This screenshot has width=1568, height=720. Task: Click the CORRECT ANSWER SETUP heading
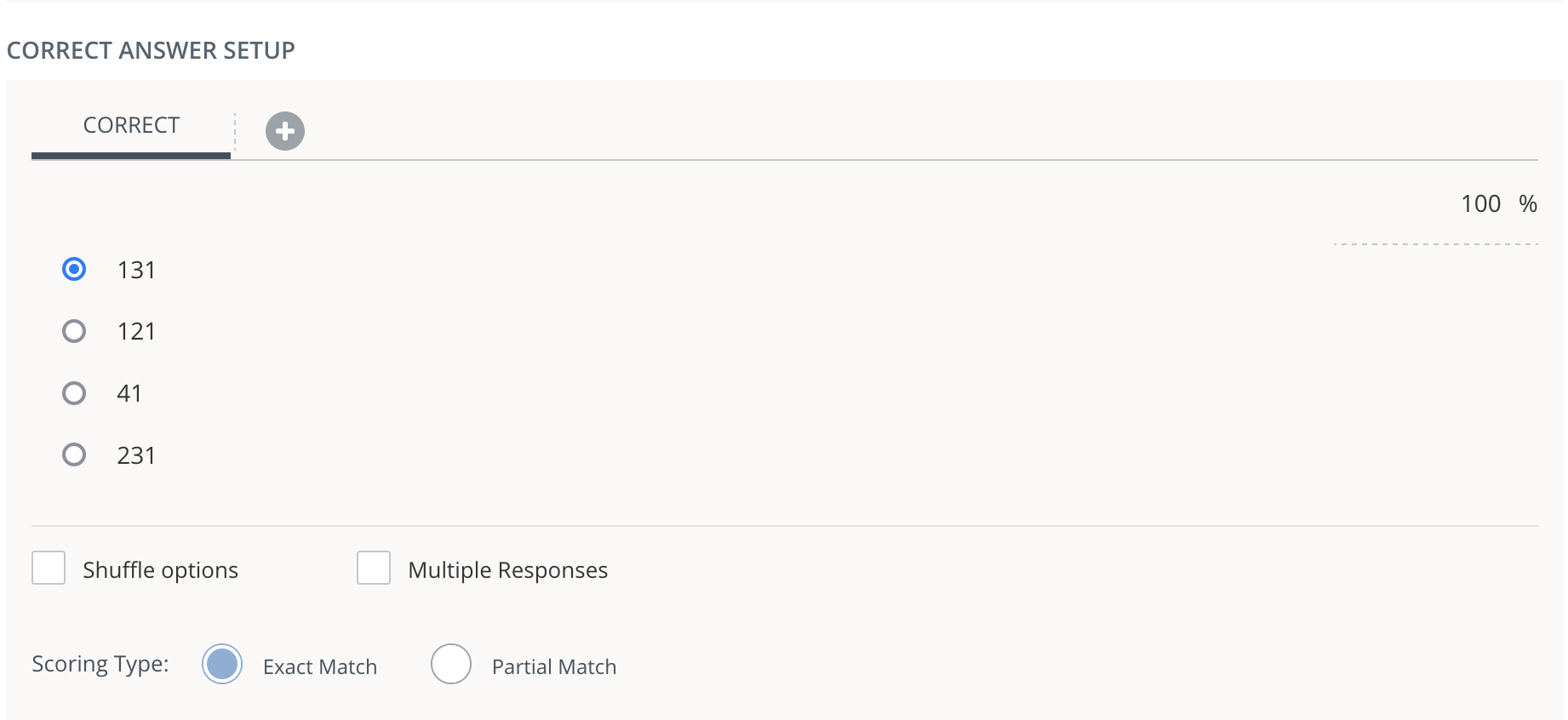click(x=151, y=50)
